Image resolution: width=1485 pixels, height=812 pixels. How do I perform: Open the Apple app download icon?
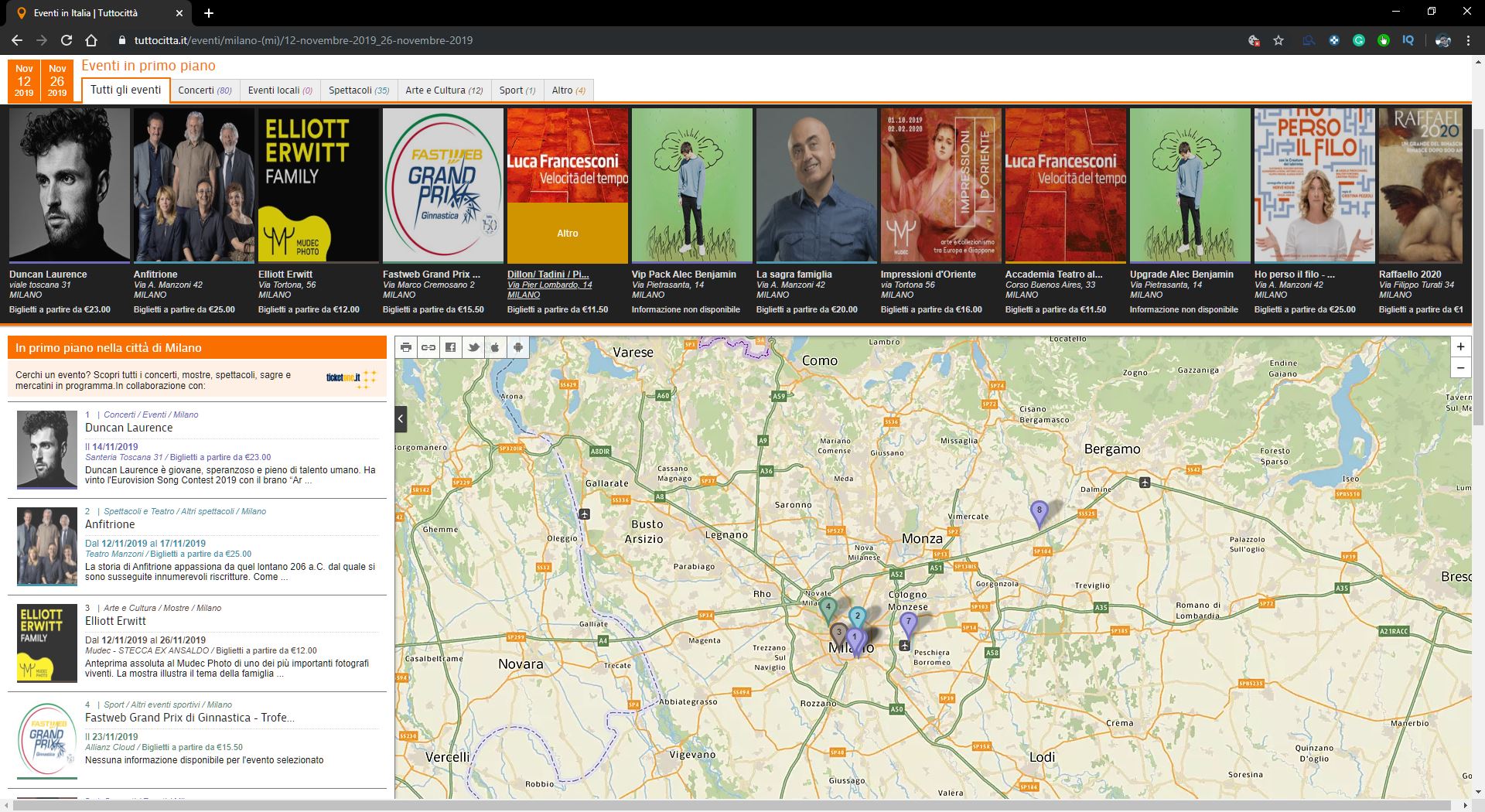tap(495, 347)
